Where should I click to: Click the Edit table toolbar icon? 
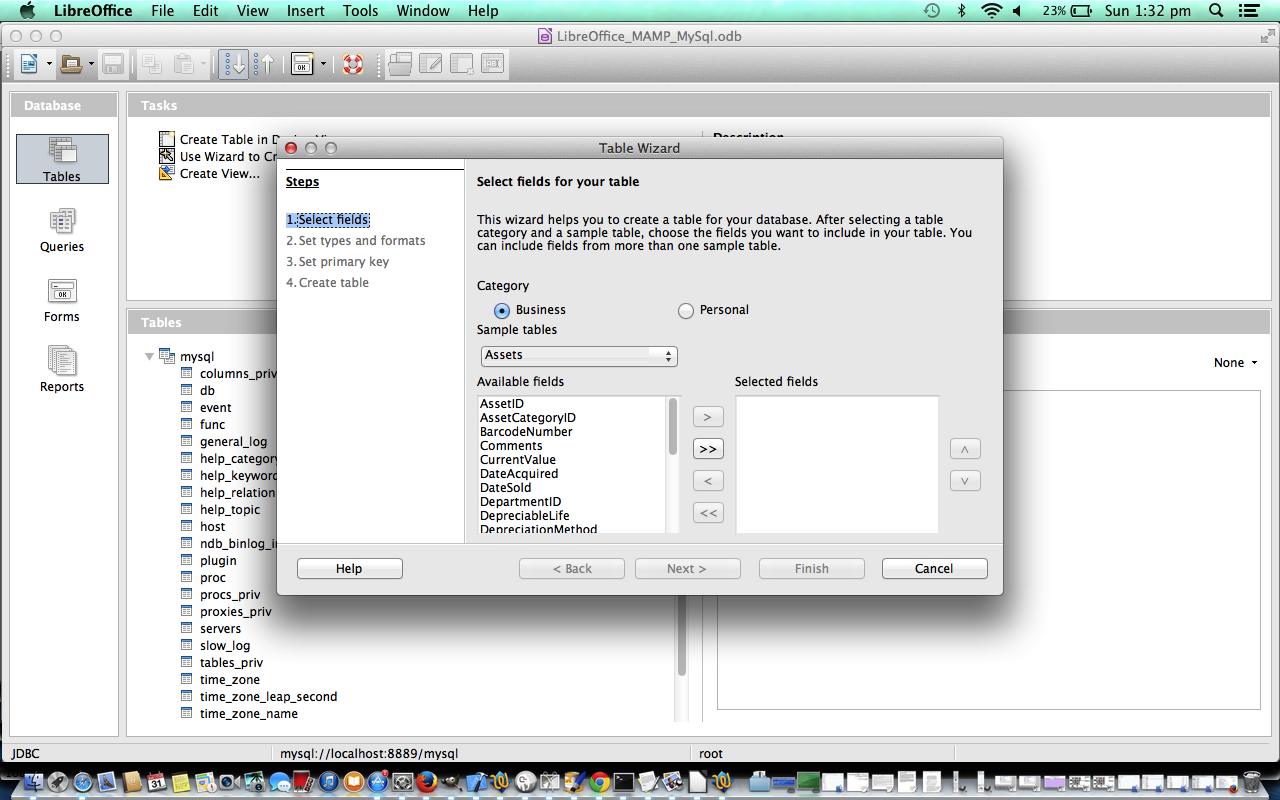click(x=431, y=64)
